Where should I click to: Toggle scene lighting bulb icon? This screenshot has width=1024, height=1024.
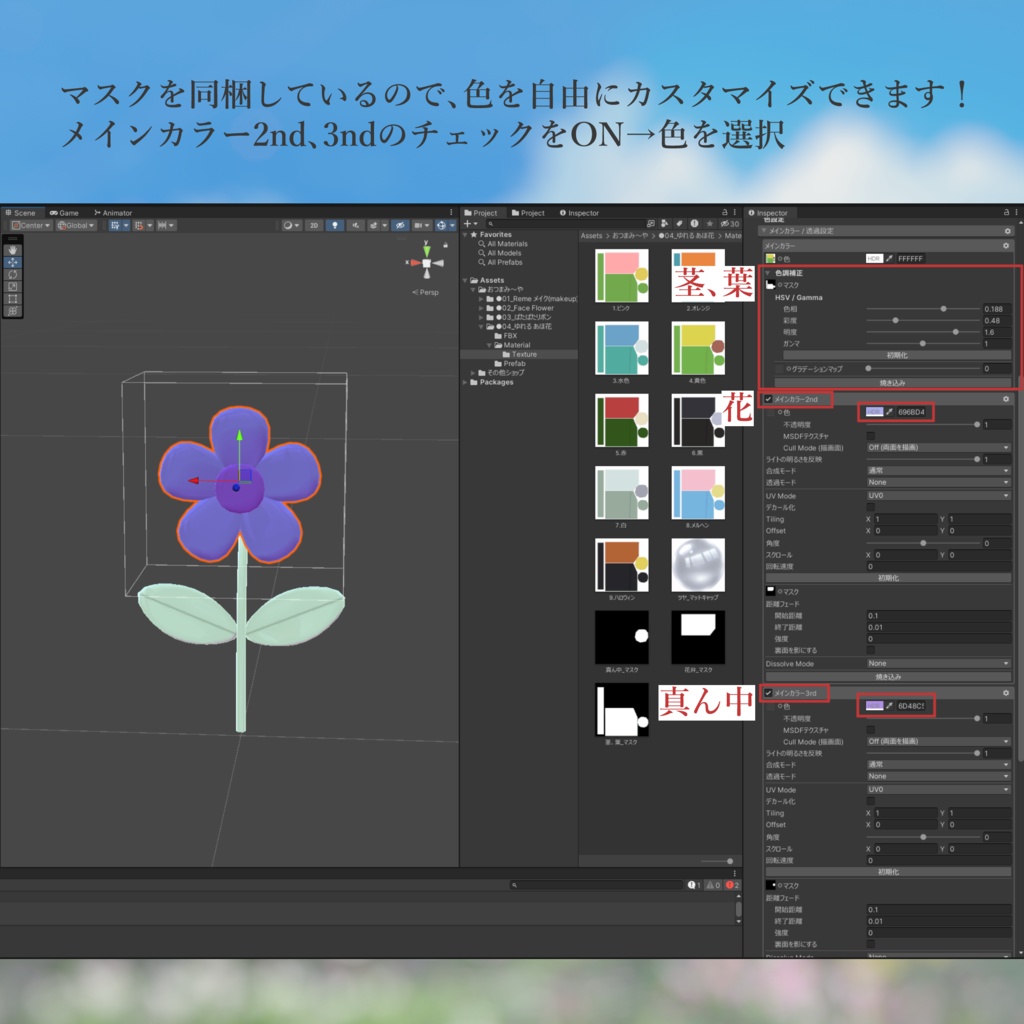click(x=335, y=225)
